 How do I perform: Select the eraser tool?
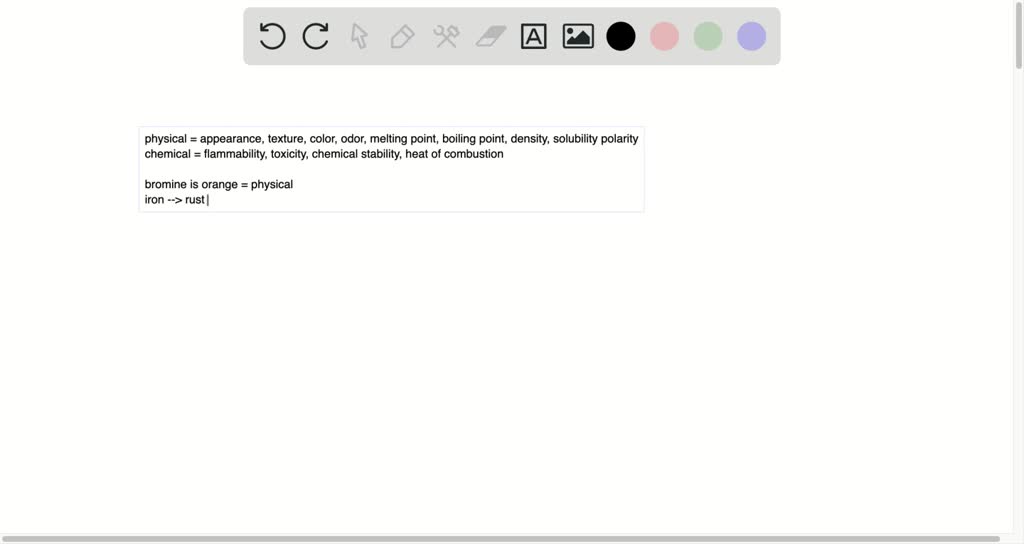[x=490, y=36]
